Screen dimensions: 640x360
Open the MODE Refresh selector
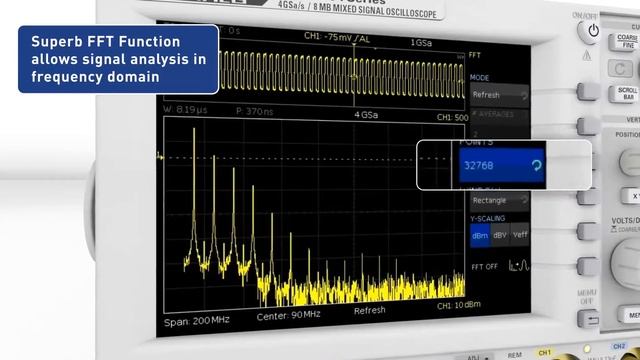tap(500, 95)
